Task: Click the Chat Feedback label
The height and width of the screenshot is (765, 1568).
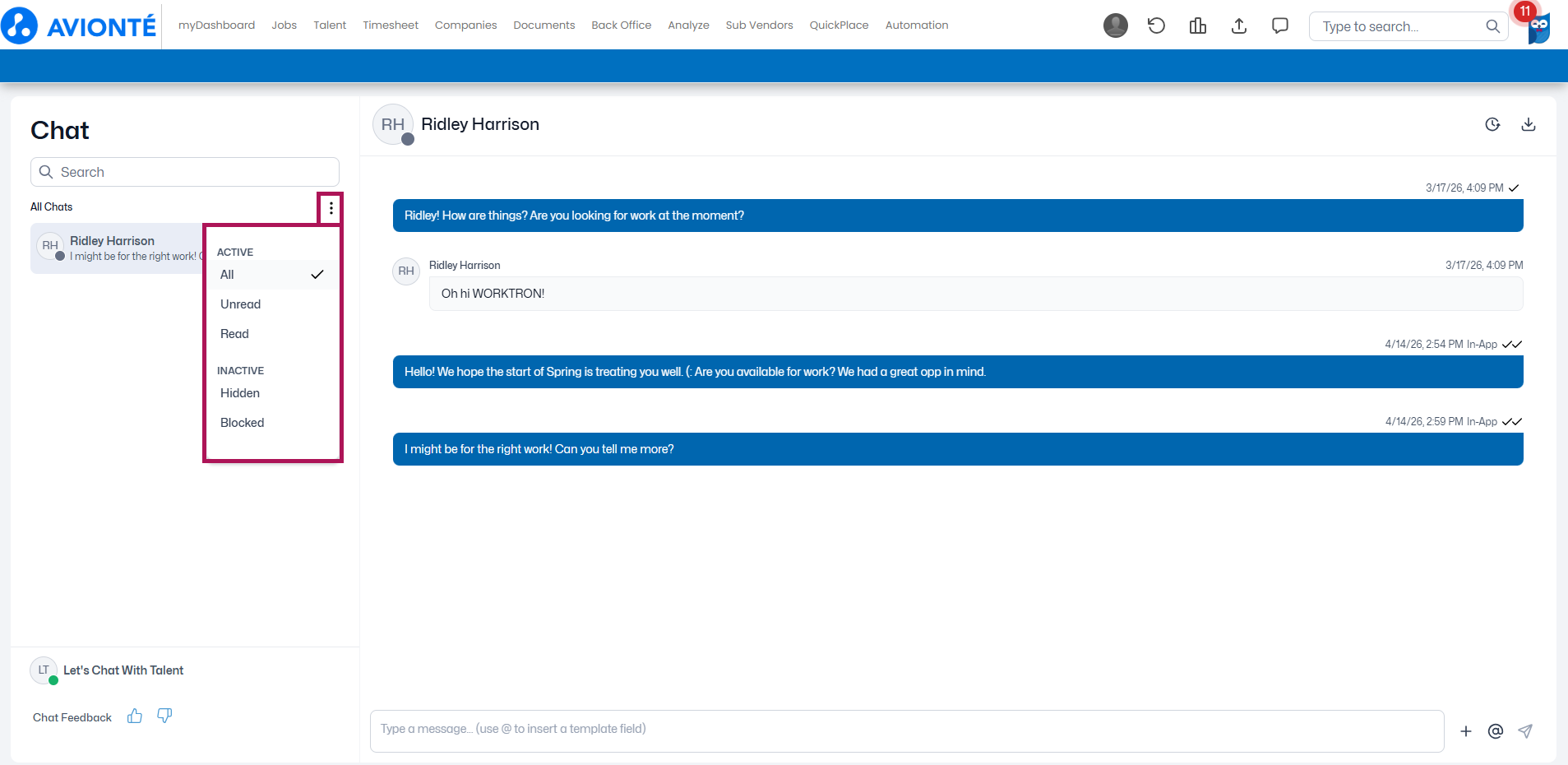Action: pos(72,717)
